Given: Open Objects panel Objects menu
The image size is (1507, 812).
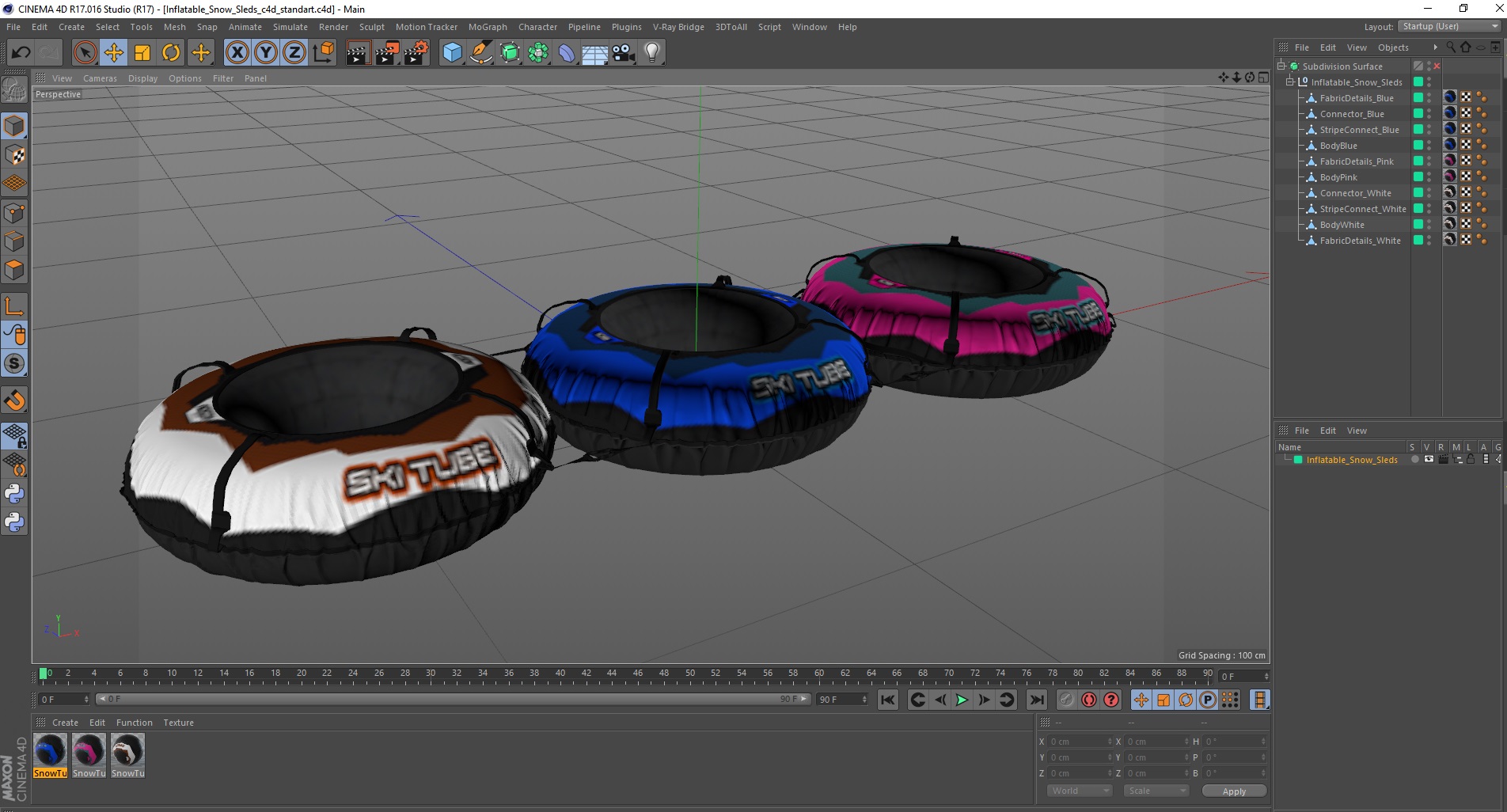Looking at the screenshot, I should [x=1393, y=47].
